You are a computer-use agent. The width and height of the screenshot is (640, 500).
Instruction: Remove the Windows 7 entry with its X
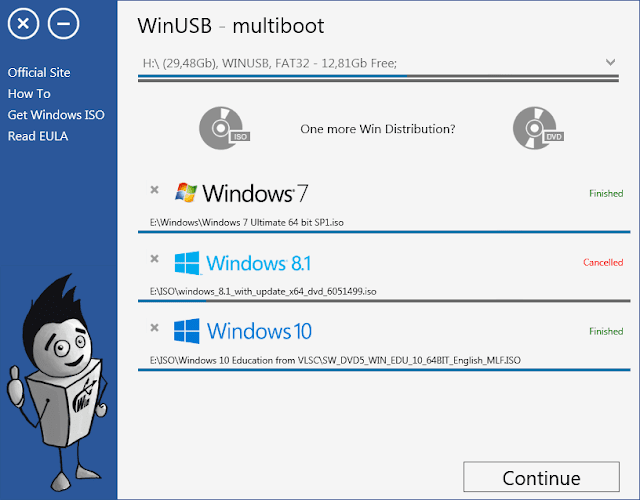154,189
